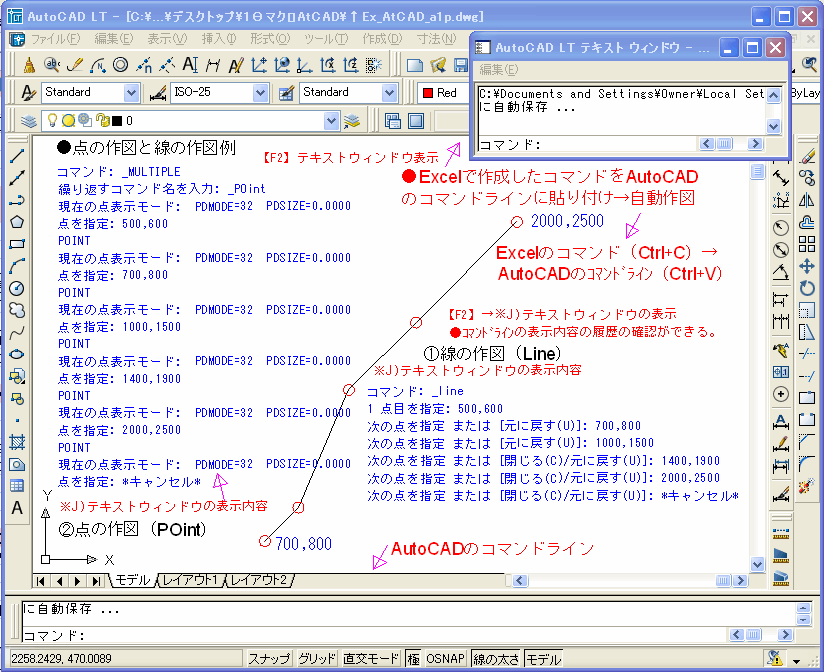Click the main command line input
This screenshot has width=824, height=672.
(x=373, y=635)
